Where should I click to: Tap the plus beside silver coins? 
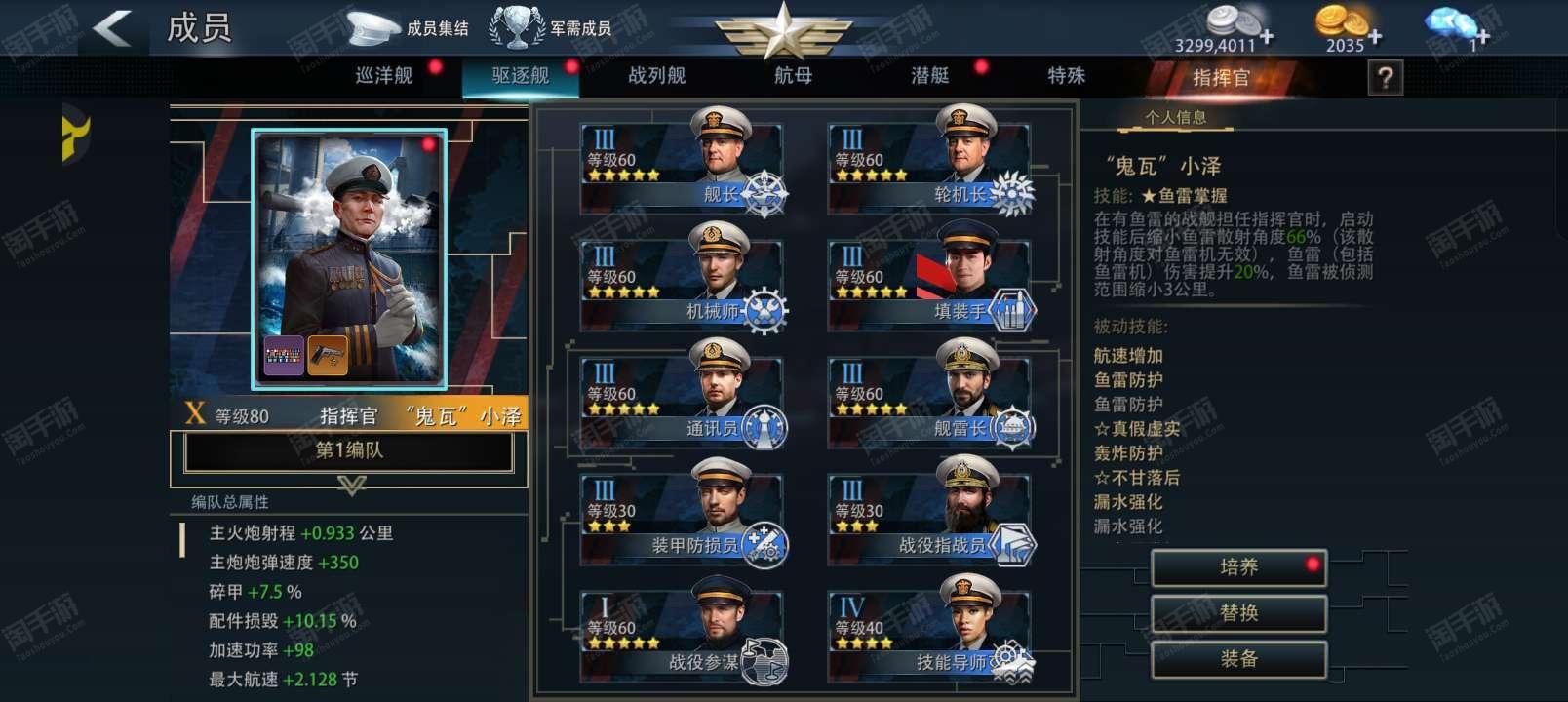1266,37
